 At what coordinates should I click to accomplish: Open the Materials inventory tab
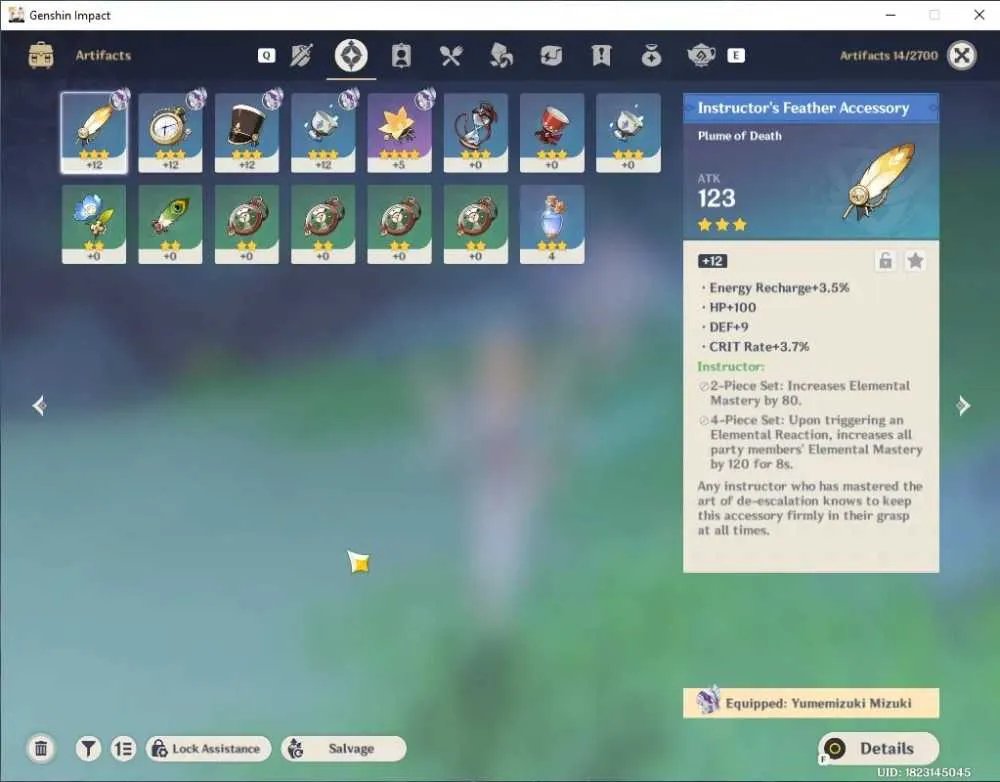(501, 56)
